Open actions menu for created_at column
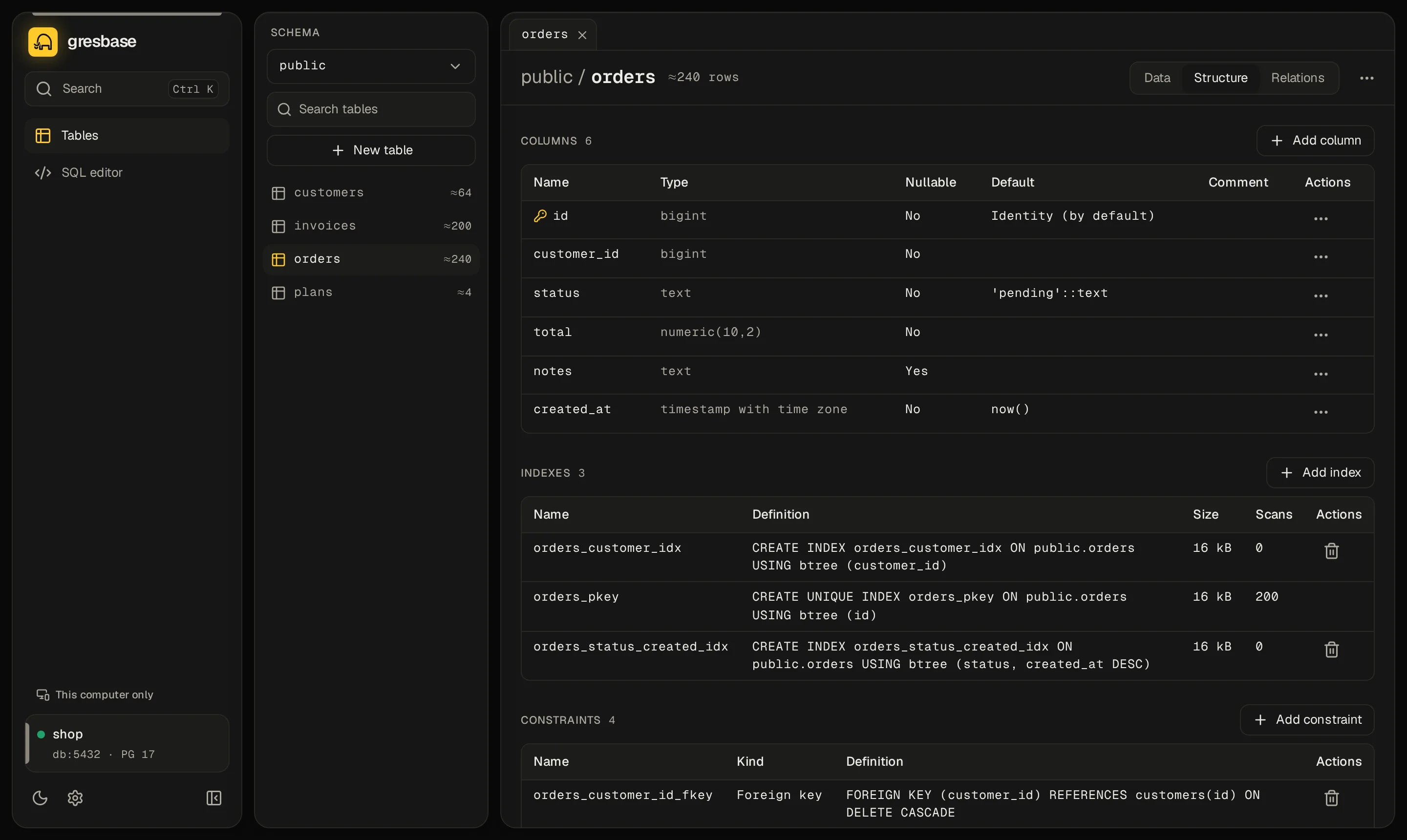This screenshot has height=840, width=1407. click(1321, 412)
